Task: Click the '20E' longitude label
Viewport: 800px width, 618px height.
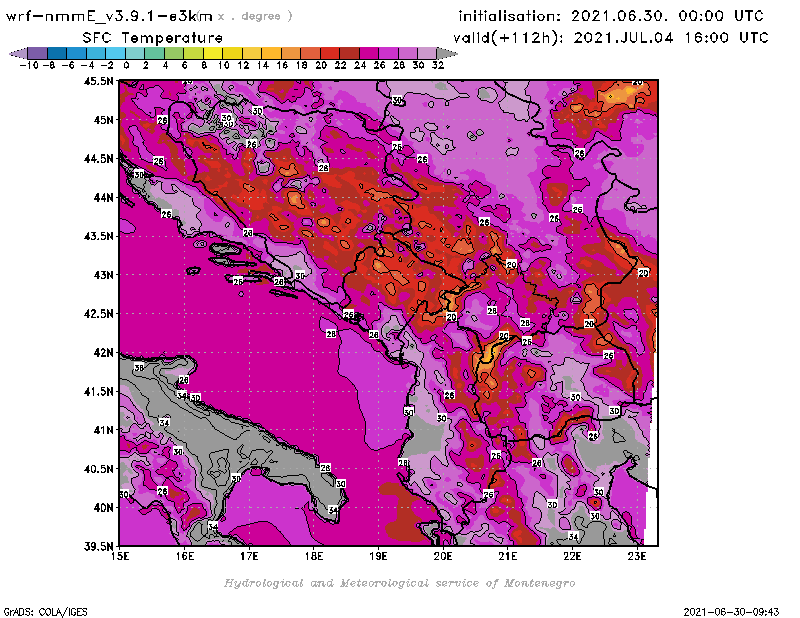Action: pyautogui.click(x=443, y=556)
